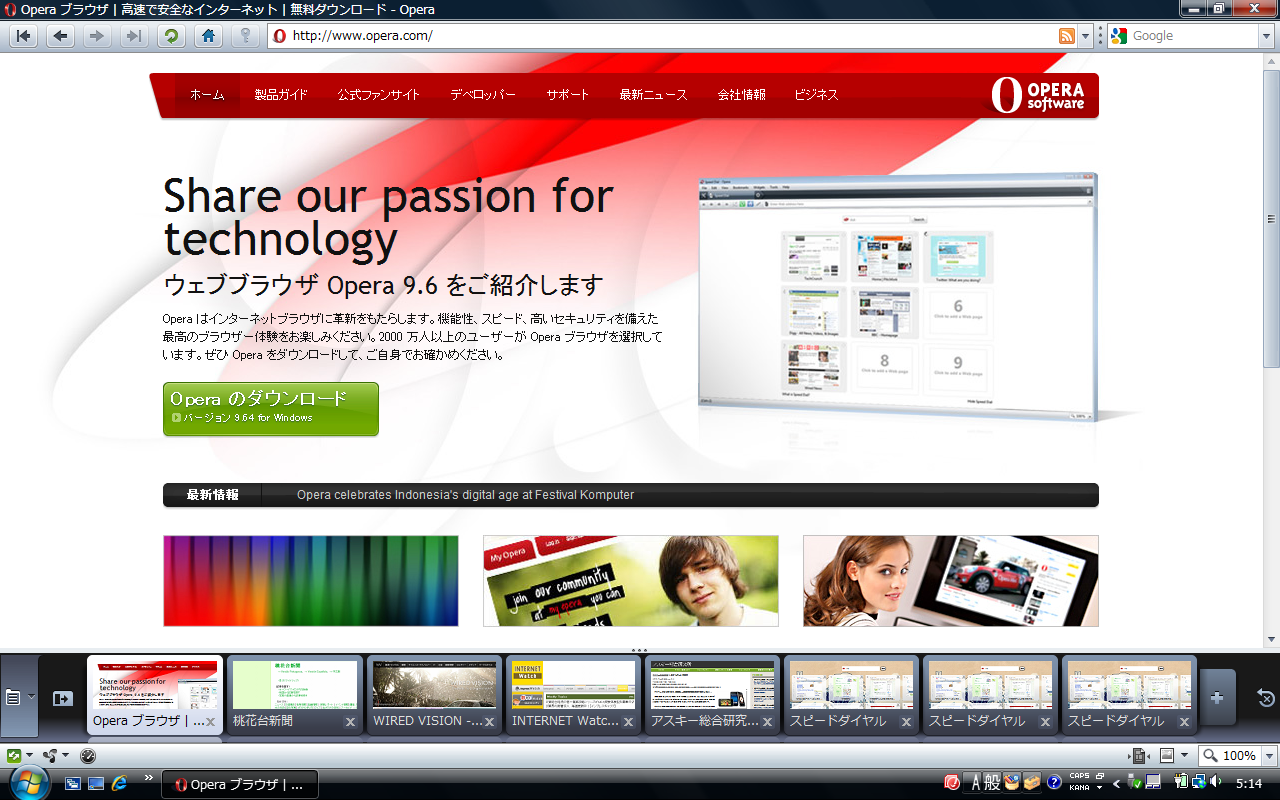This screenshot has height=800, width=1280.
Task: Click the Opera Software logo
Action: 1038,95
